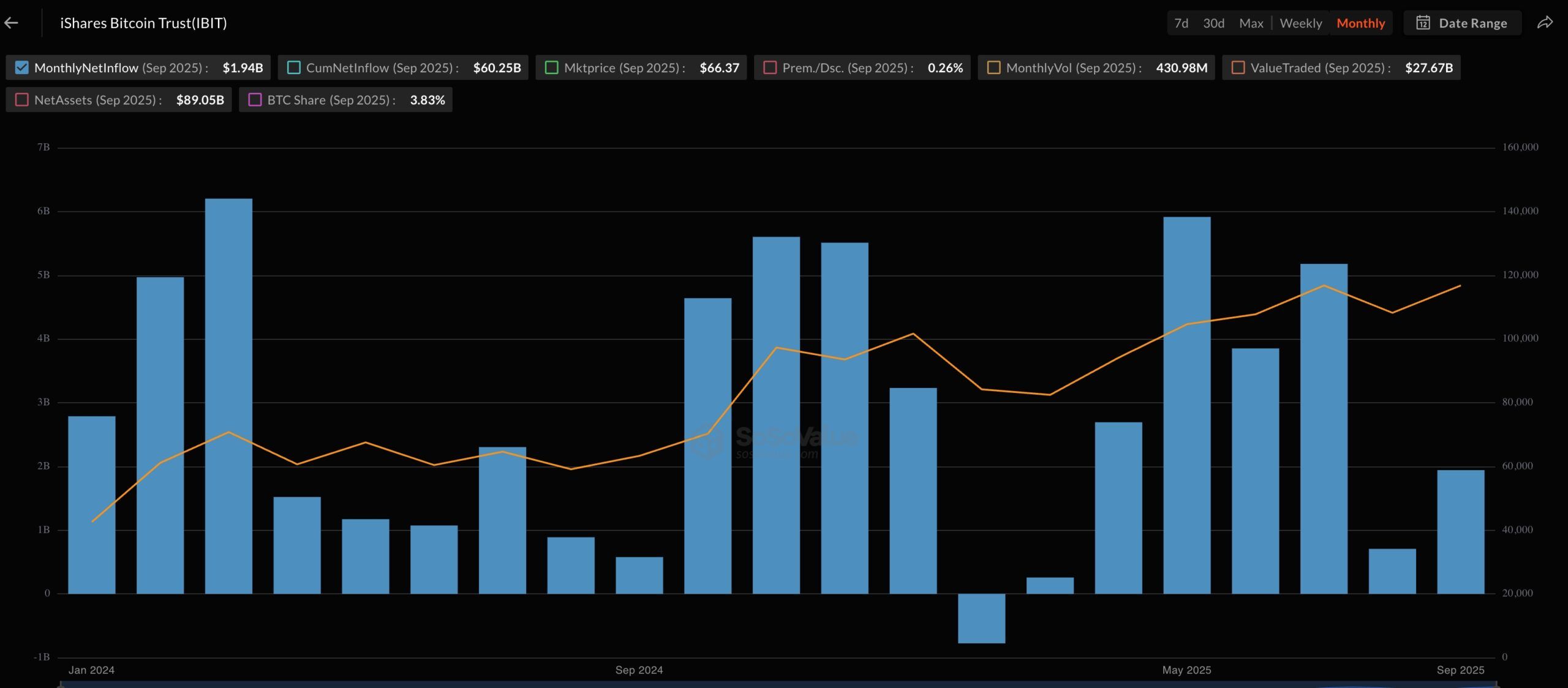
Task: Select the Weekly interval tab
Action: [x=1300, y=23]
